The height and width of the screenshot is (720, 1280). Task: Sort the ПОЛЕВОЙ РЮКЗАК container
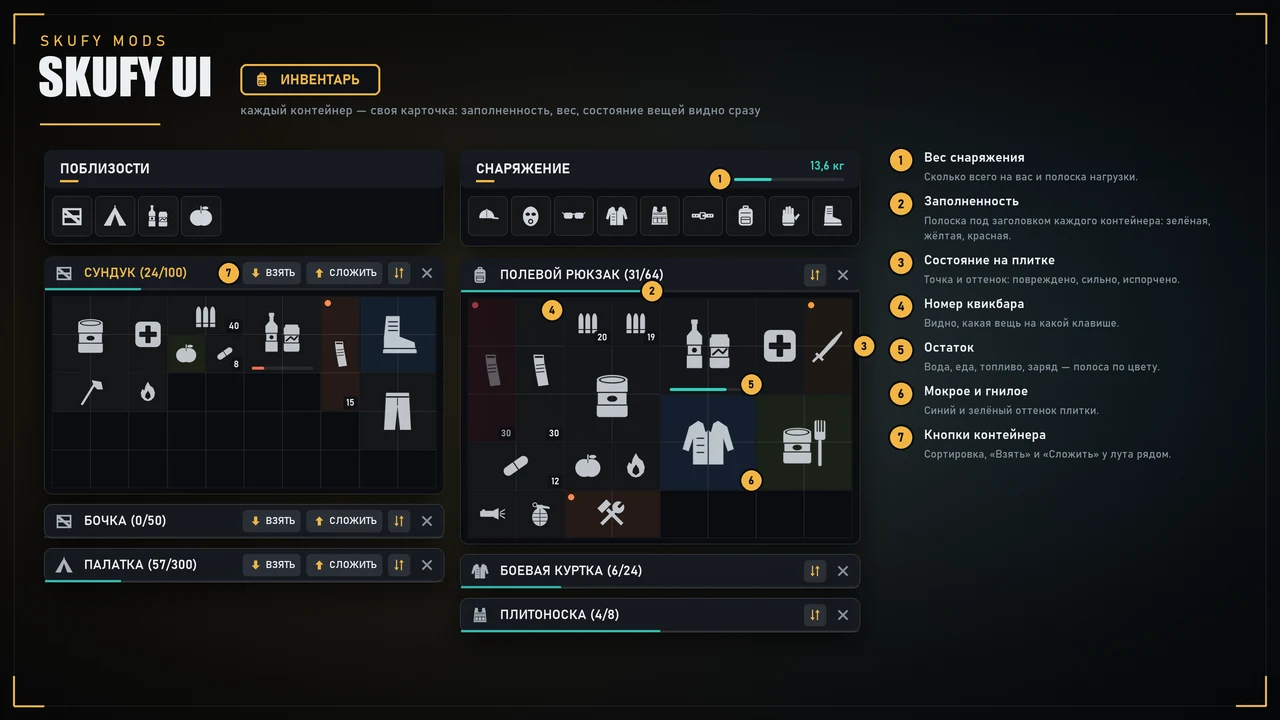[815, 275]
